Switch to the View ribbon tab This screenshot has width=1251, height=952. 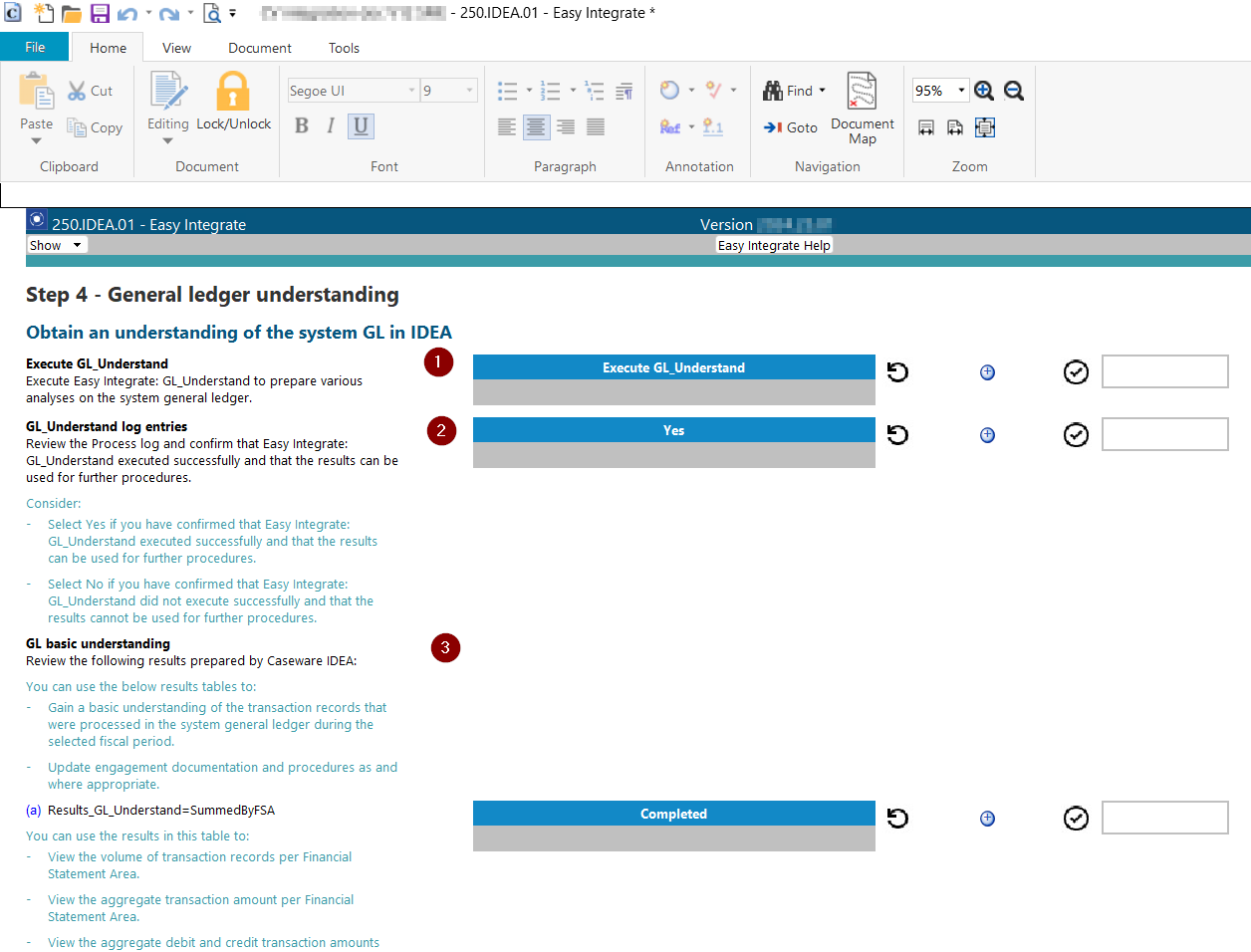(176, 48)
